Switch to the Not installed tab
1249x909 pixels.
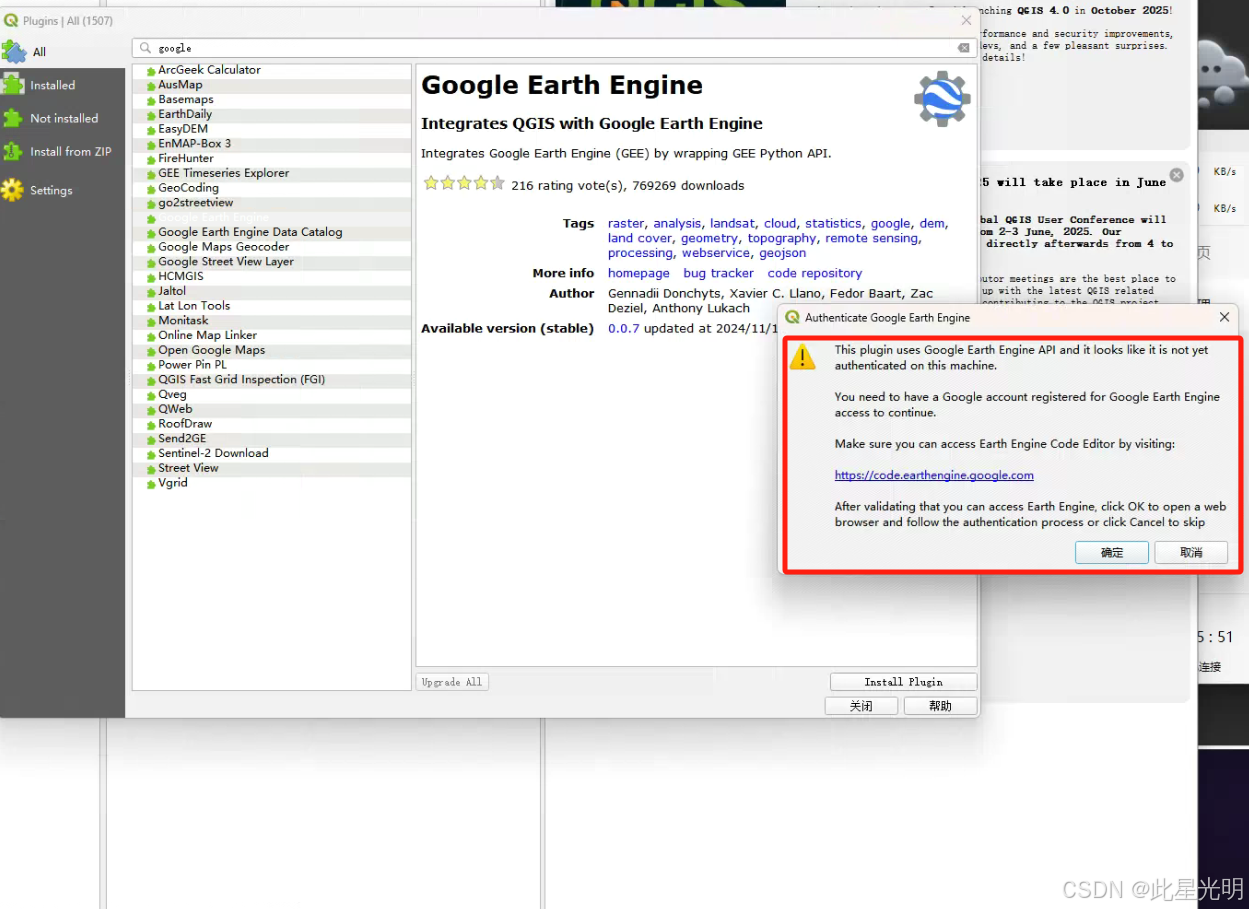pyautogui.click(x=62, y=118)
